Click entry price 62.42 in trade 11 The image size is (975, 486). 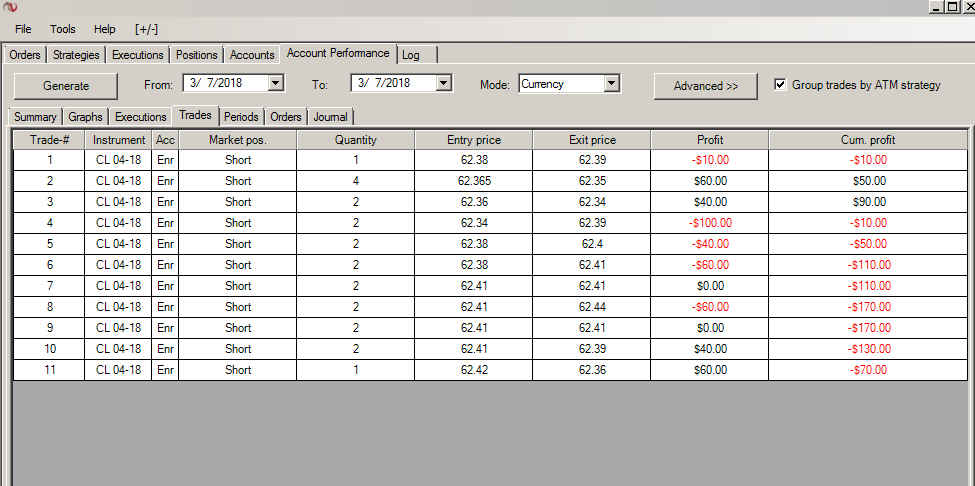(x=474, y=370)
